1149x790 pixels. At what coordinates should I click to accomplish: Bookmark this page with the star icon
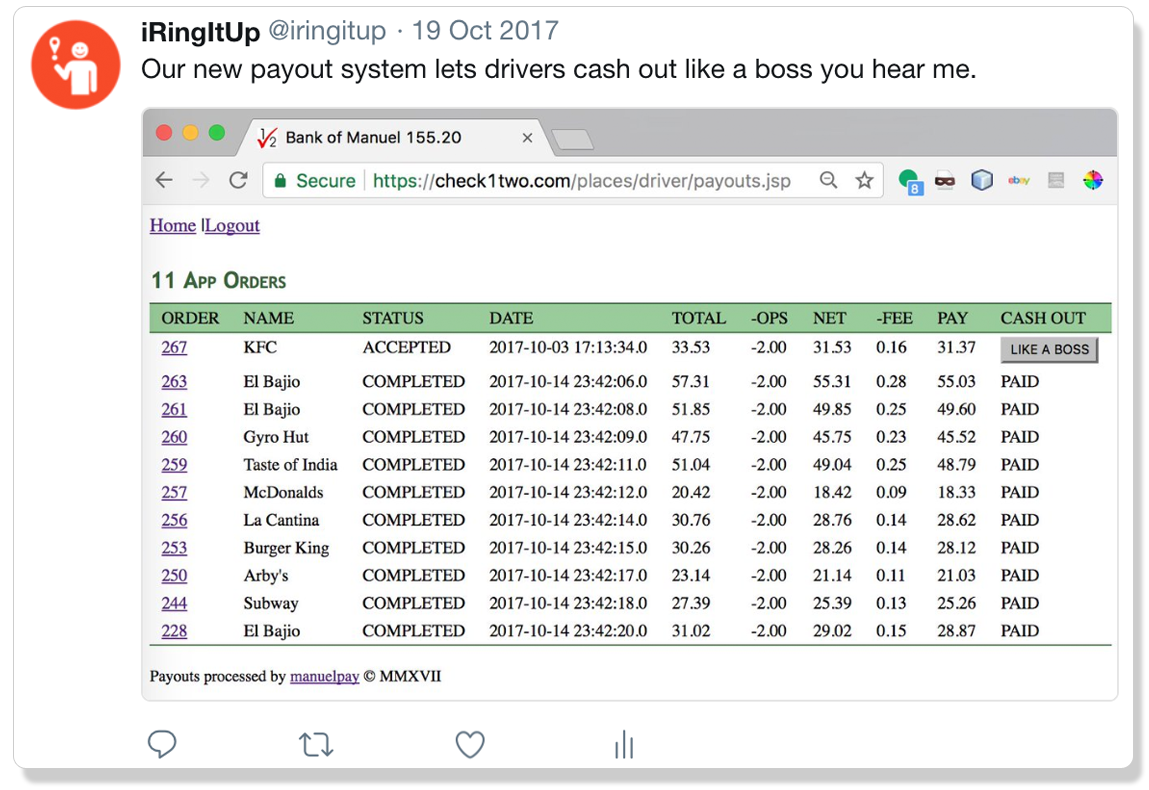tap(864, 181)
